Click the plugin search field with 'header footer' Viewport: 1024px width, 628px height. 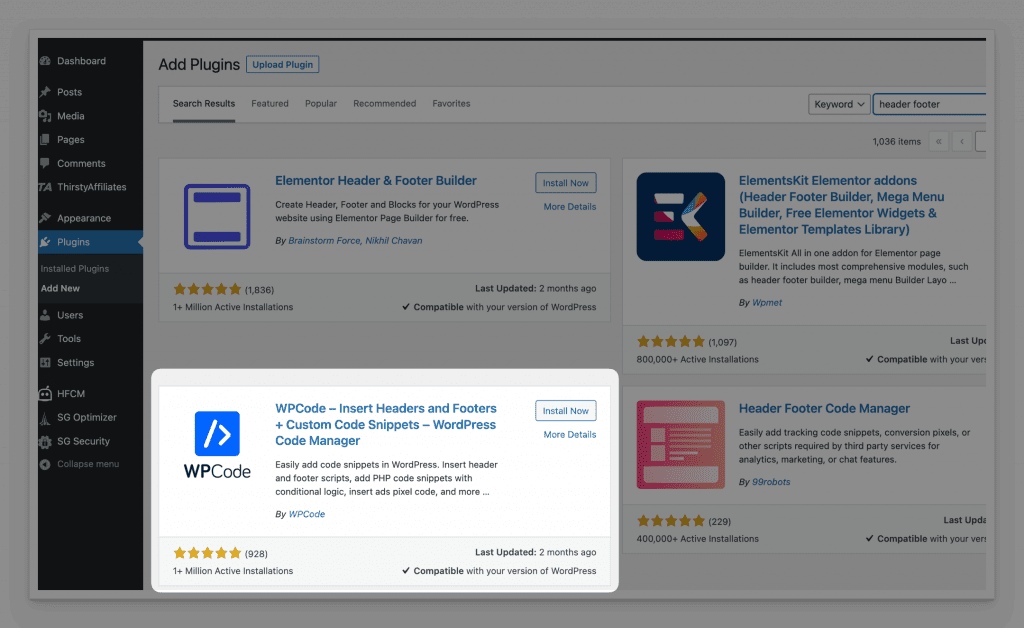click(x=930, y=104)
